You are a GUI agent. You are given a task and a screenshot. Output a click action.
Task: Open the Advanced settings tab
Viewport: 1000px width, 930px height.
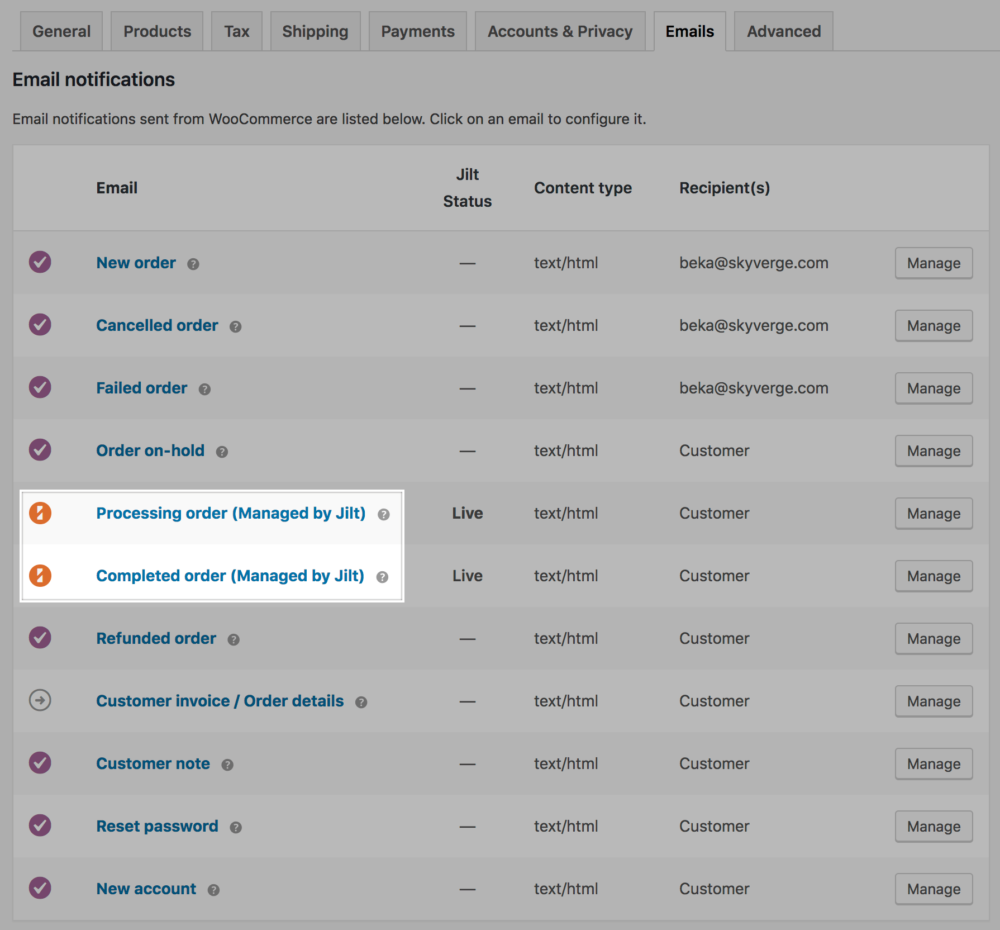784,31
